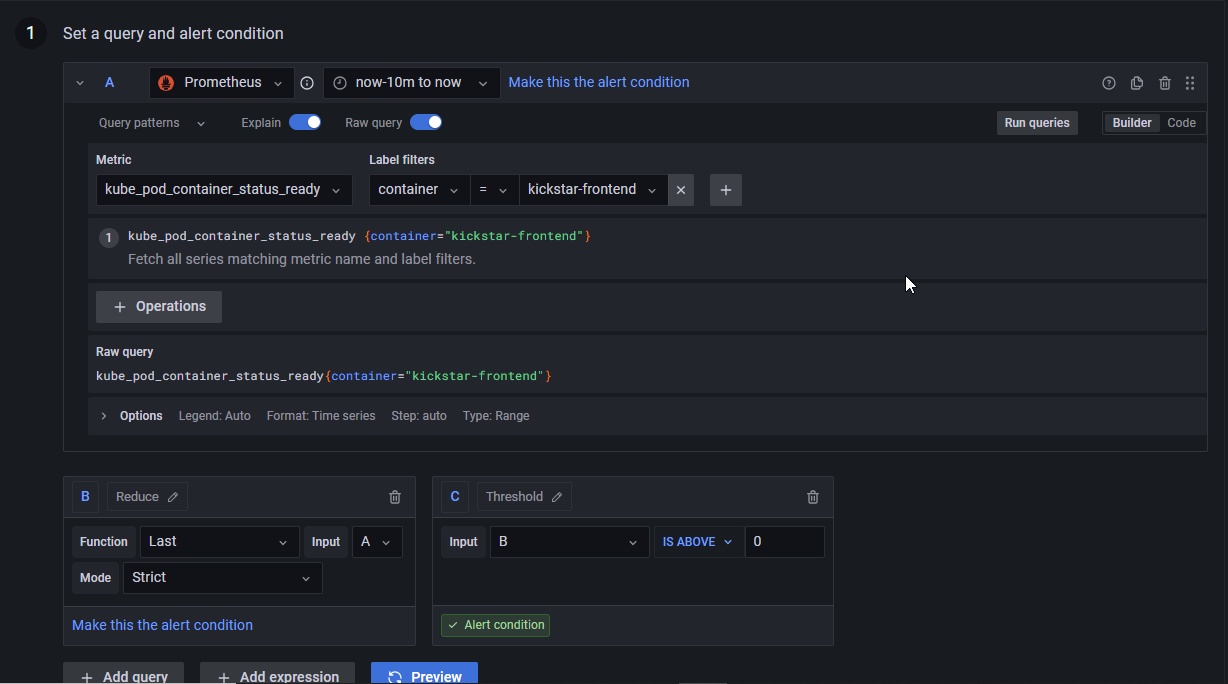The height and width of the screenshot is (684, 1228).
Task: Click the Operations button
Action: click(x=159, y=307)
